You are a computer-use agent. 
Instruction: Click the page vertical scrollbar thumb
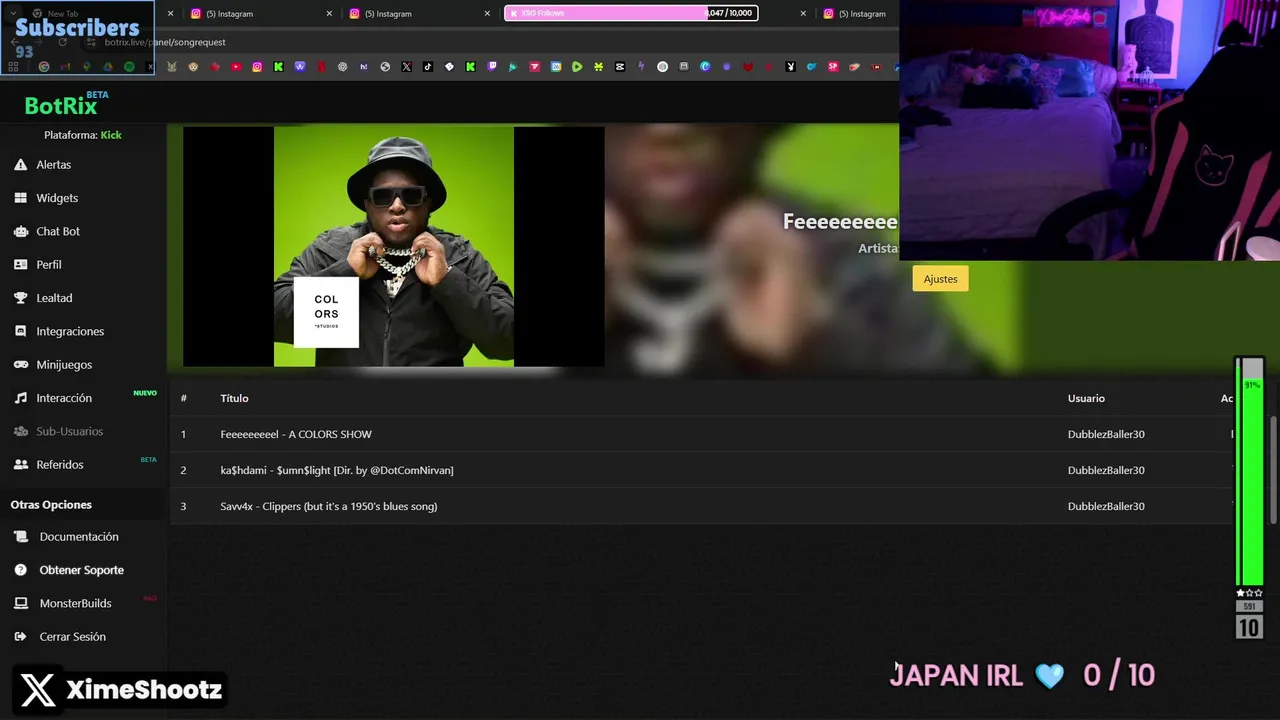click(x=1274, y=468)
